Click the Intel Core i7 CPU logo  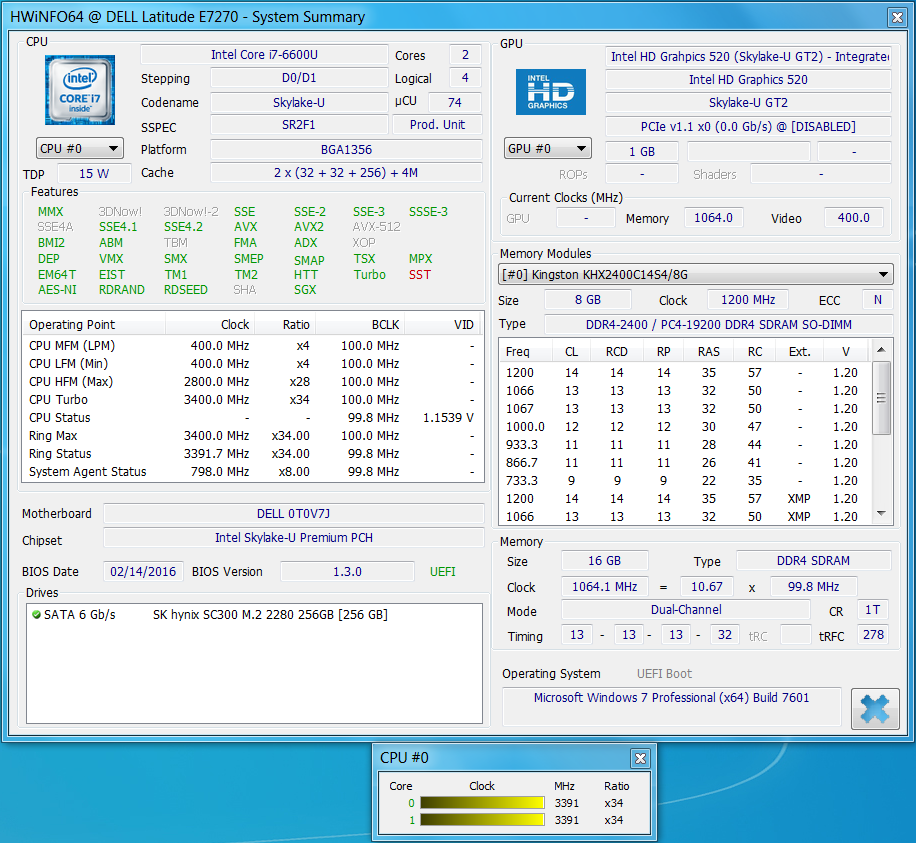point(80,90)
